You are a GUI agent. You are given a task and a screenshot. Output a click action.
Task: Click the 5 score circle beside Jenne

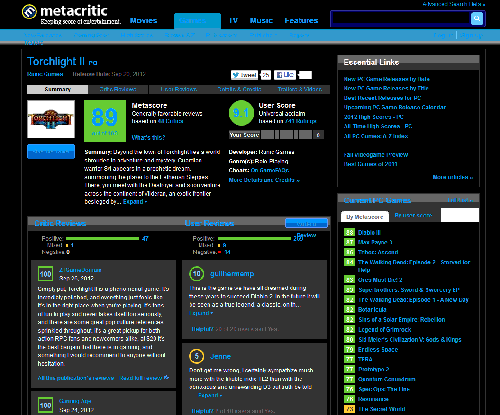pyautogui.click(x=197, y=356)
